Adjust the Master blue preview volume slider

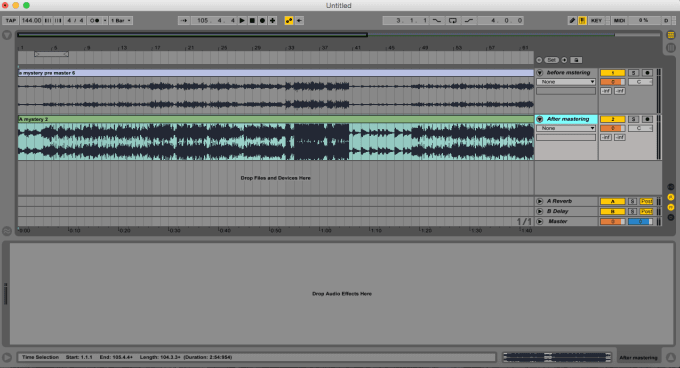(640, 221)
